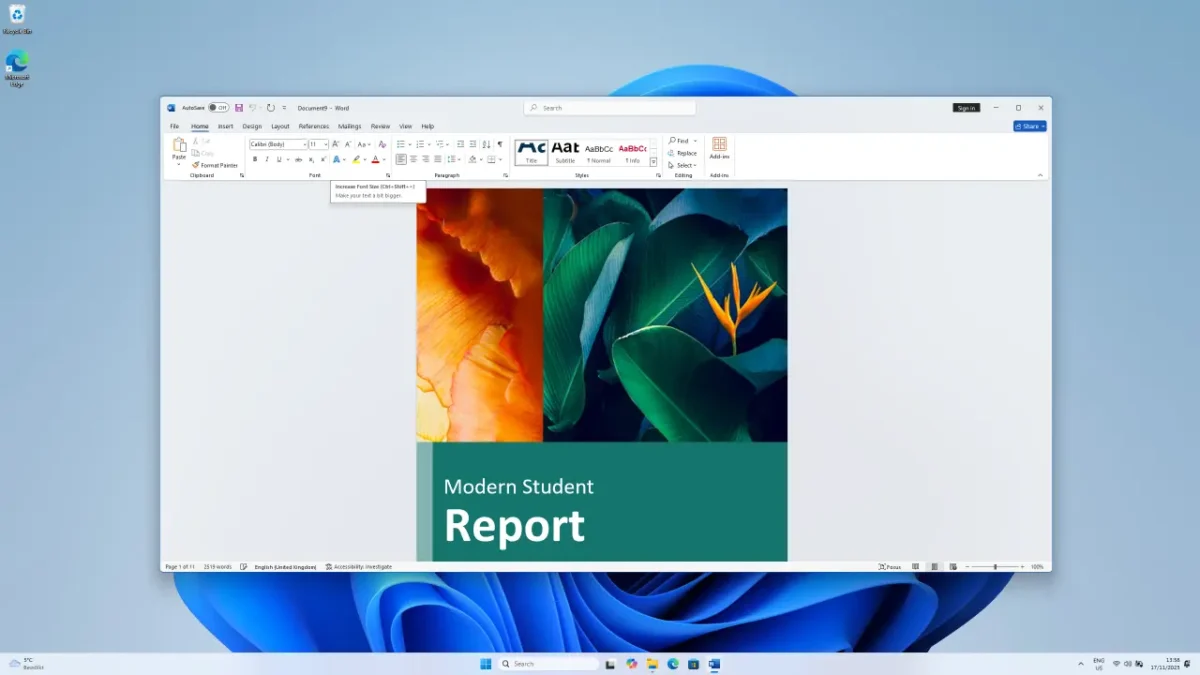
Task: Toggle Show/Hide paragraph marks
Action: 500,145
